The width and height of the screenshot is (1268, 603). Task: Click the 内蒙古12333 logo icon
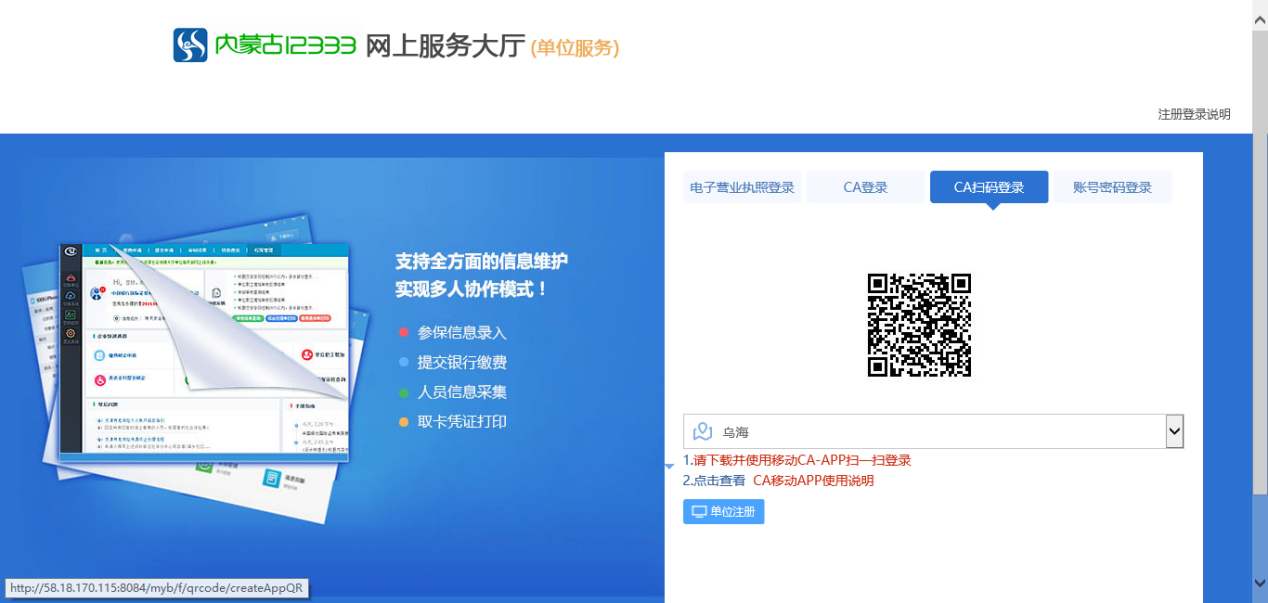click(x=190, y=45)
